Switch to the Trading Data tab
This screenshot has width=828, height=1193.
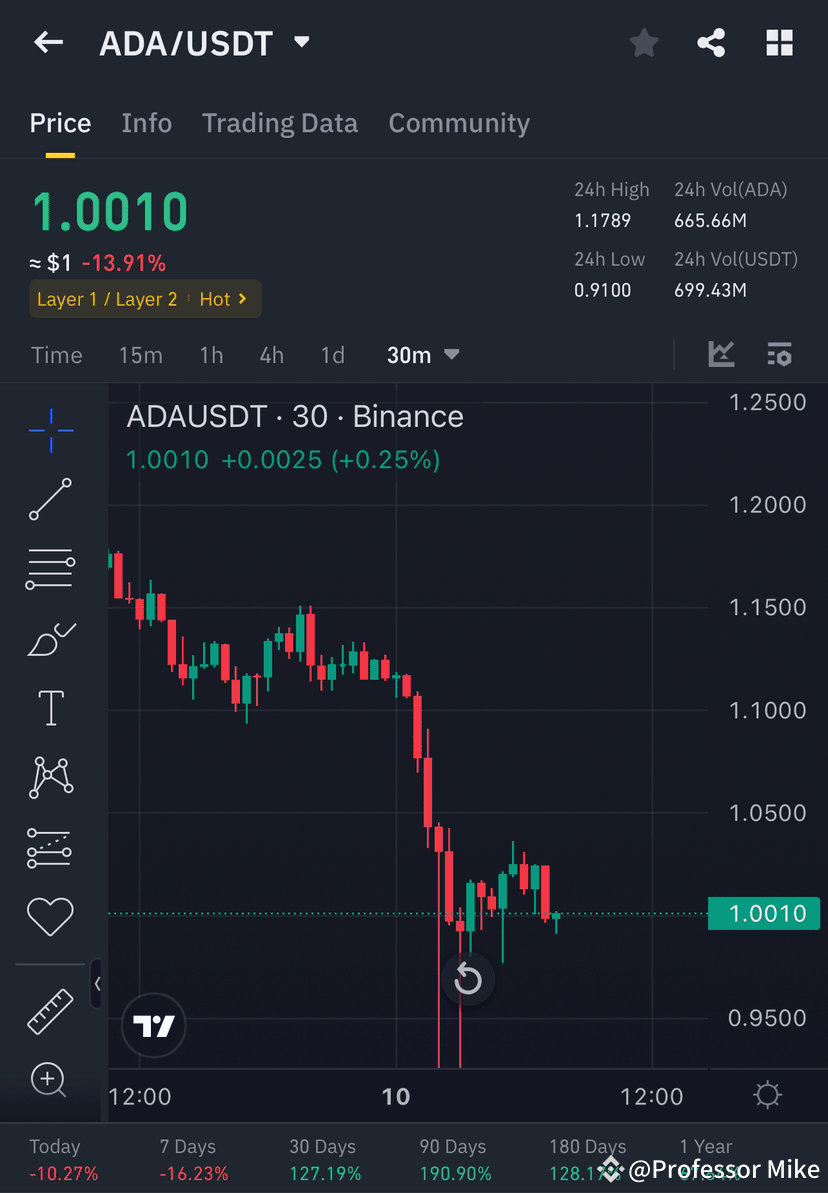pos(280,122)
